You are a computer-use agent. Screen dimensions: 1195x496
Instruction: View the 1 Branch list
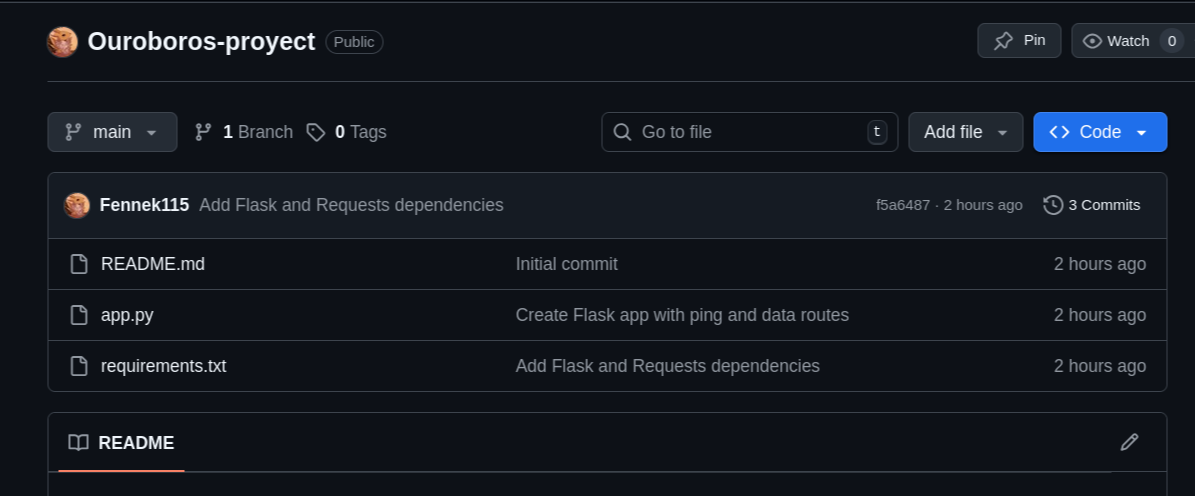pyautogui.click(x=244, y=132)
